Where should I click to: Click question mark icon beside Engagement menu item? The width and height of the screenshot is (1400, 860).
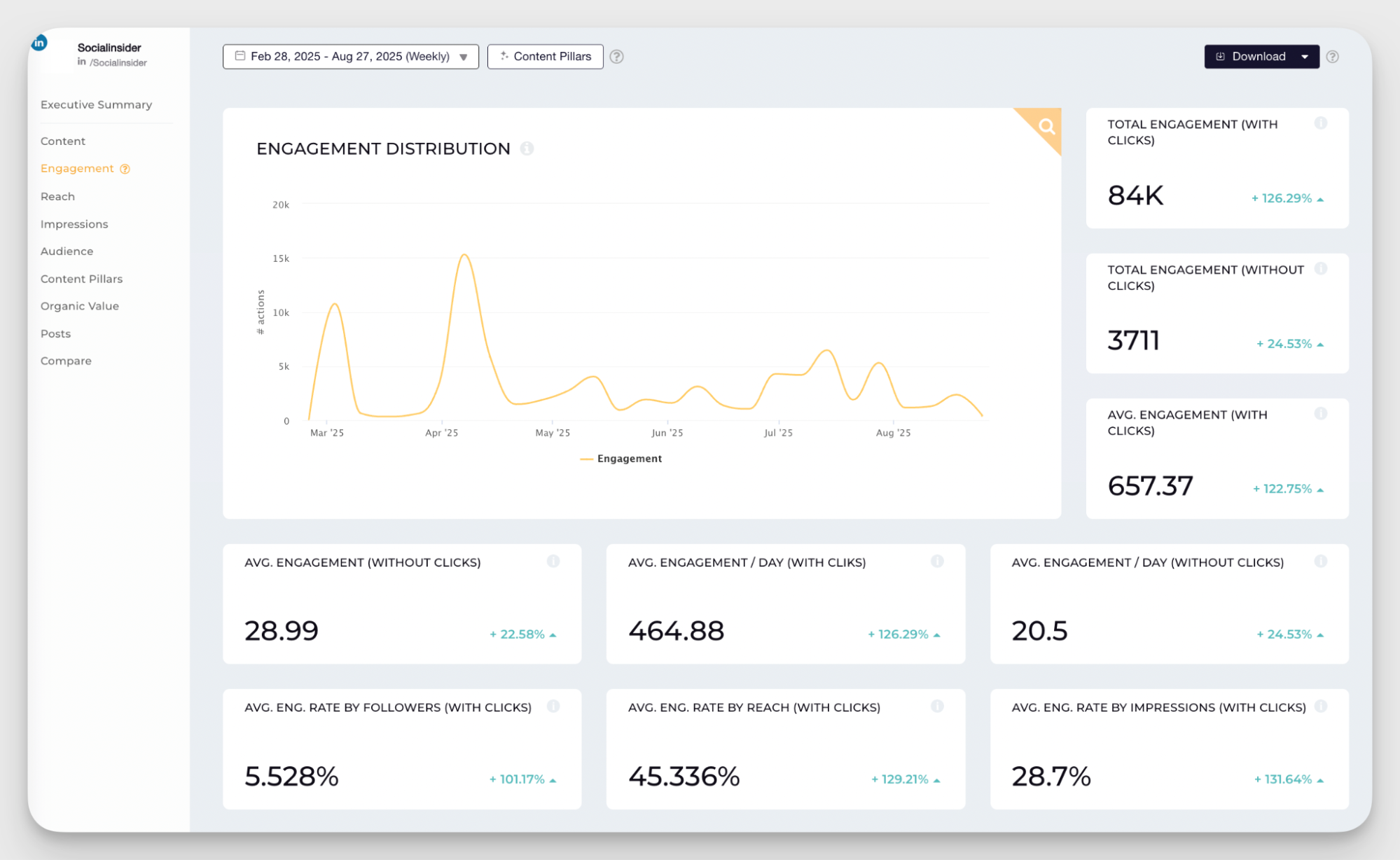(x=125, y=169)
